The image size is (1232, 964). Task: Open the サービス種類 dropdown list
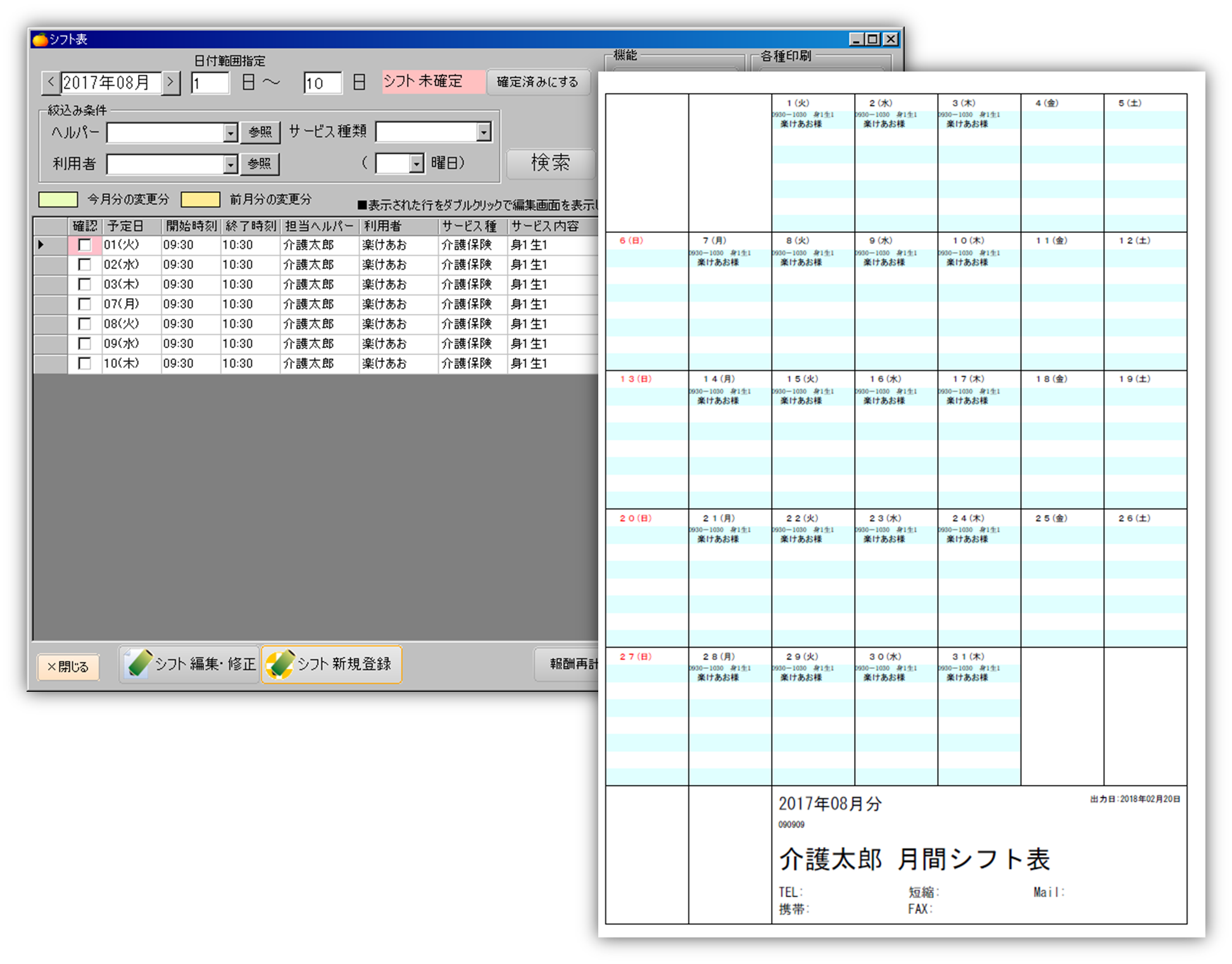[484, 132]
